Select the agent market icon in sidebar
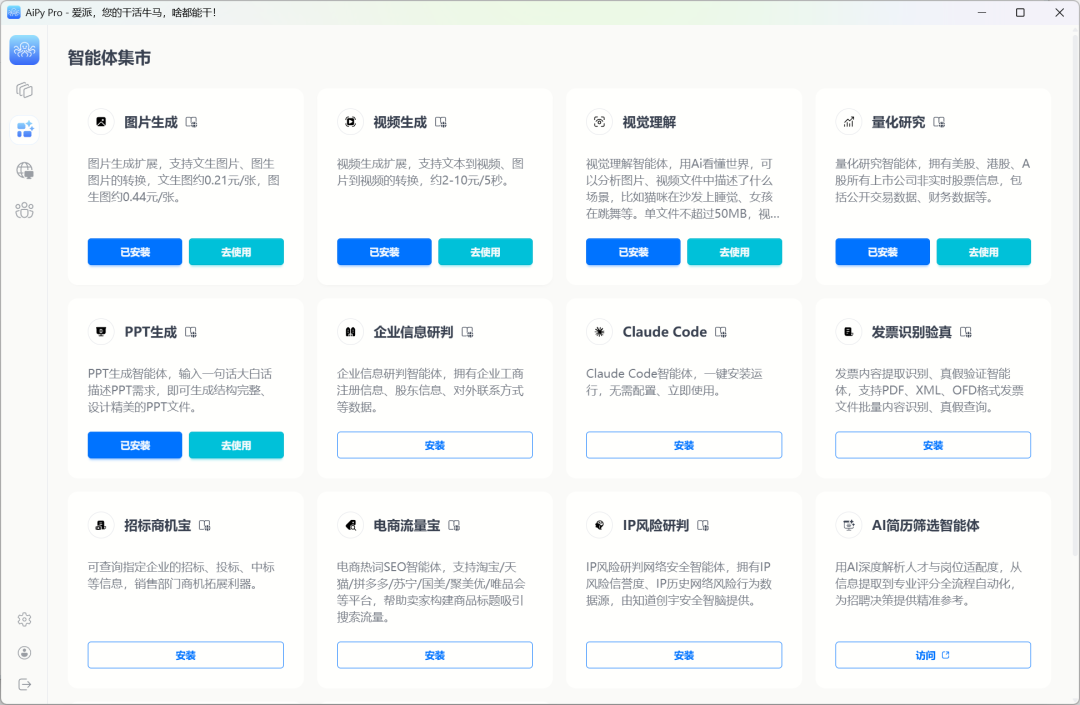The width and height of the screenshot is (1080, 705). [25, 129]
